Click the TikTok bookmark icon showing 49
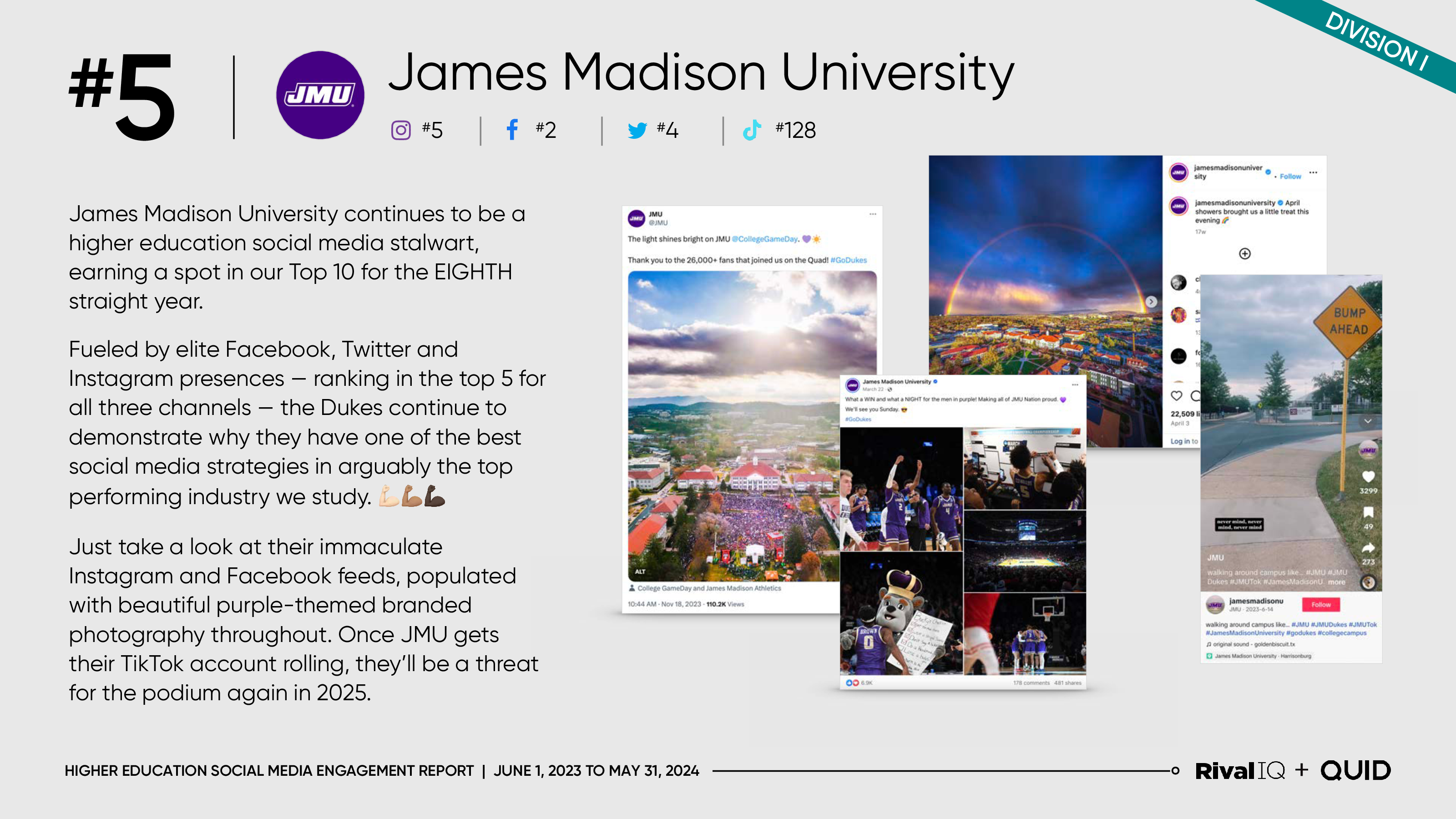This screenshot has width=1456, height=819. tap(1368, 512)
